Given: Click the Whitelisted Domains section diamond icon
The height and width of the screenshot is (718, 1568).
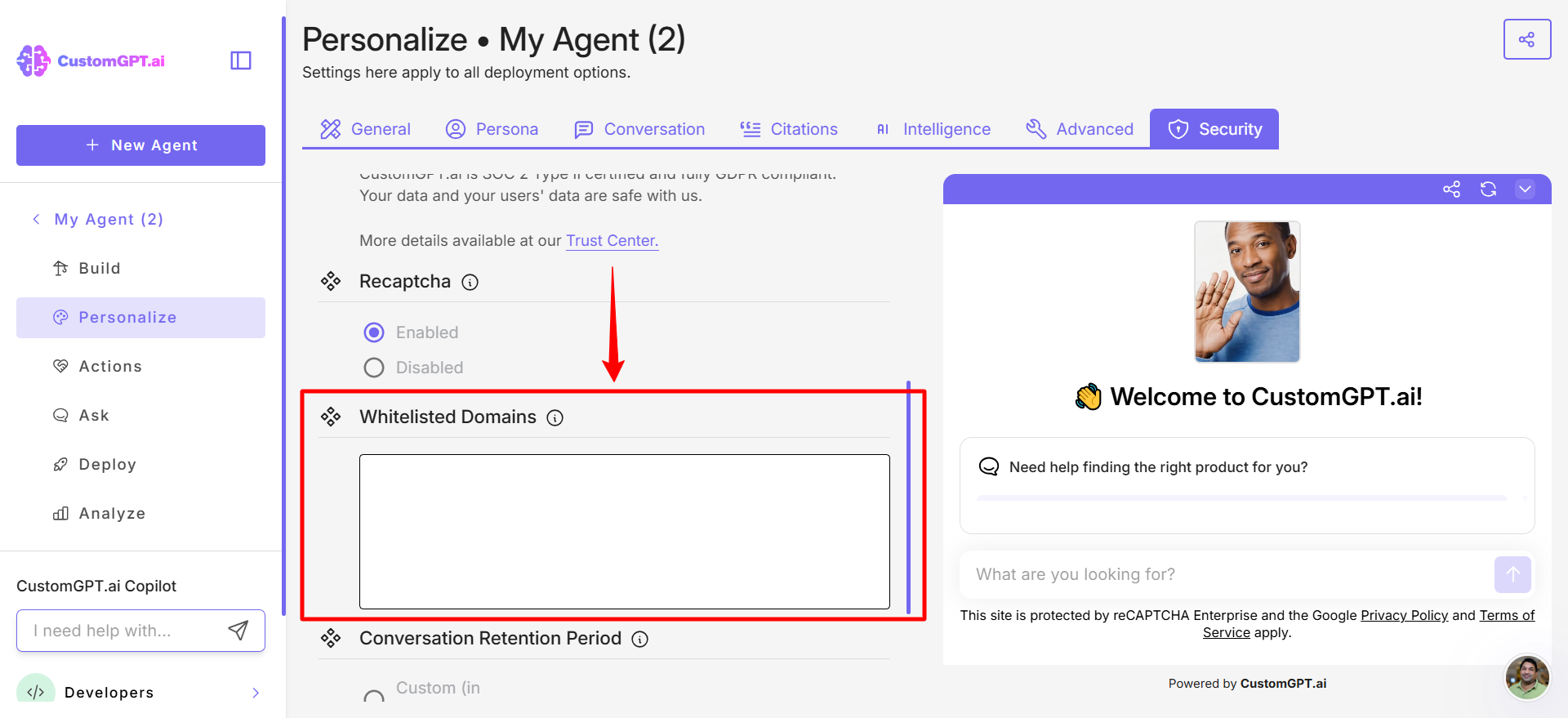Looking at the screenshot, I should coord(331,417).
